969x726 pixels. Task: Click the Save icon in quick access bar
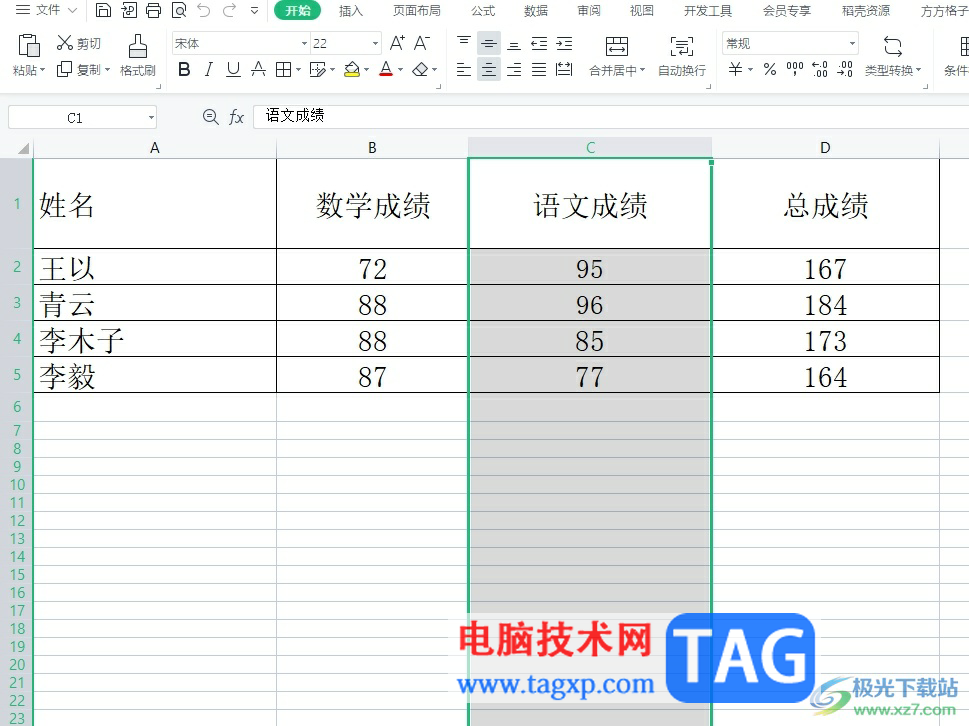click(103, 11)
